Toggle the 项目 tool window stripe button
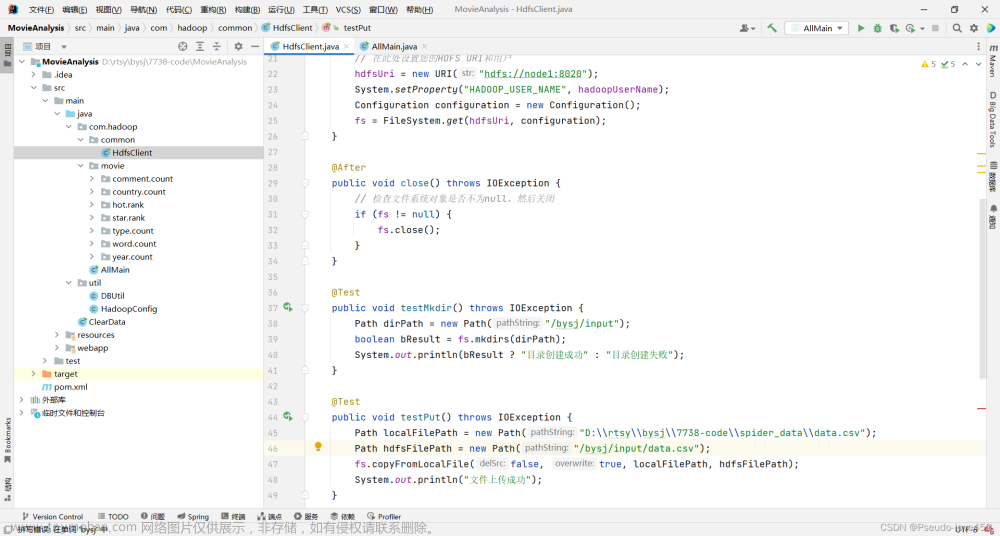Screen dimensions: 1000x536 7,55
